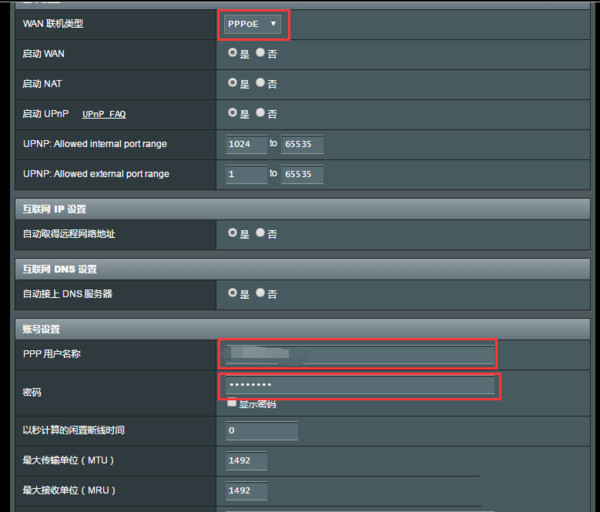Click the UPNP: Allowed external port range label

96,174
